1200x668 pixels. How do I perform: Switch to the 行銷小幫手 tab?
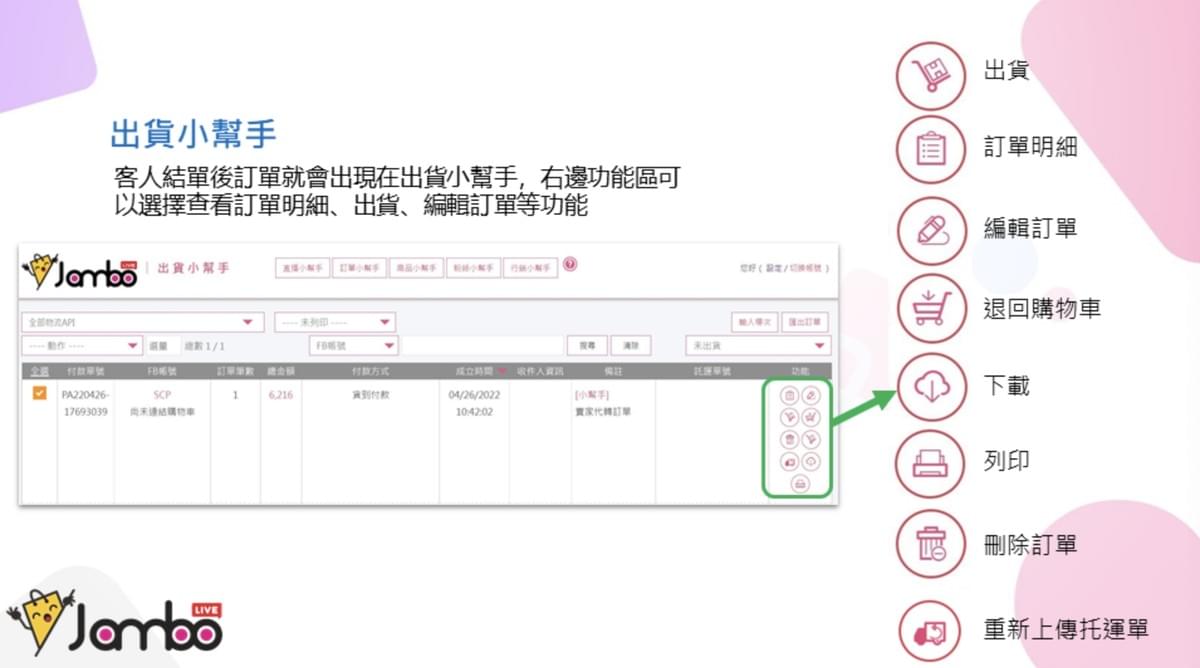click(x=530, y=268)
